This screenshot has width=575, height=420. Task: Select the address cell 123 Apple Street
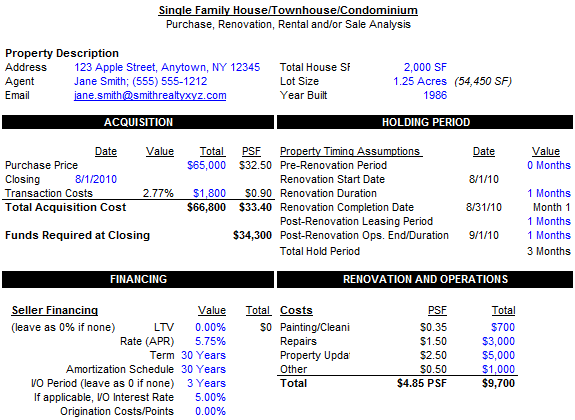(x=167, y=67)
